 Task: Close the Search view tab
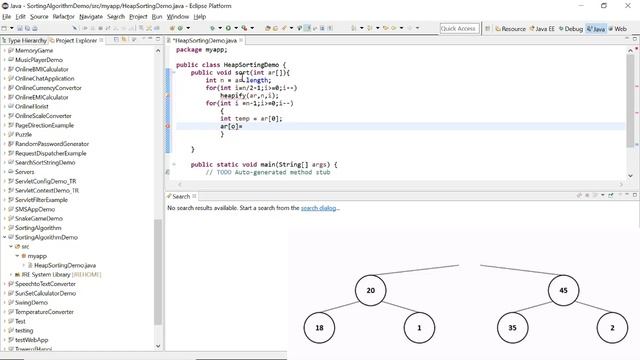click(194, 196)
